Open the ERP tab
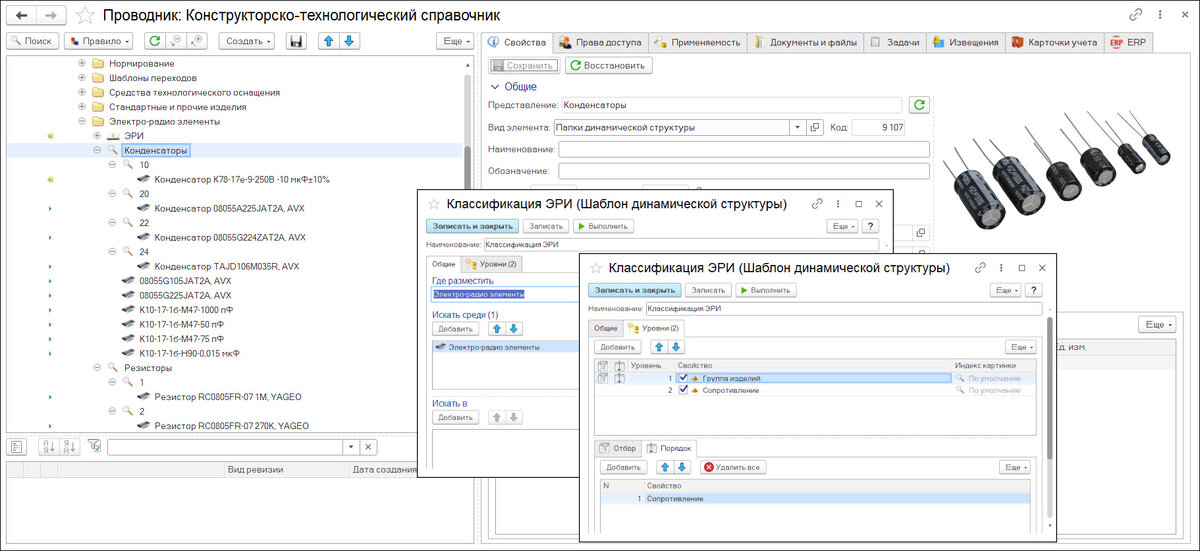 1128,42
